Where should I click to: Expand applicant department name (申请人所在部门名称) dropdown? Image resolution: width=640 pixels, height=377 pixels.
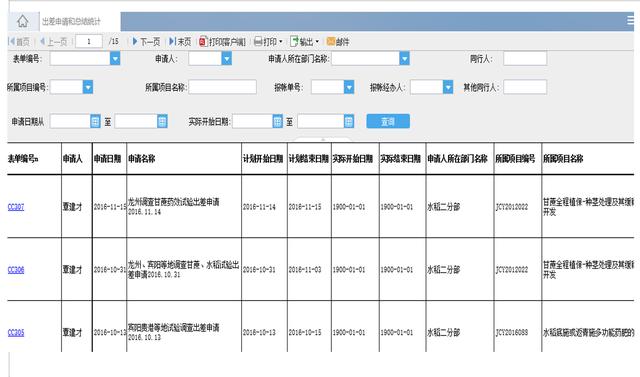click(404, 59)
